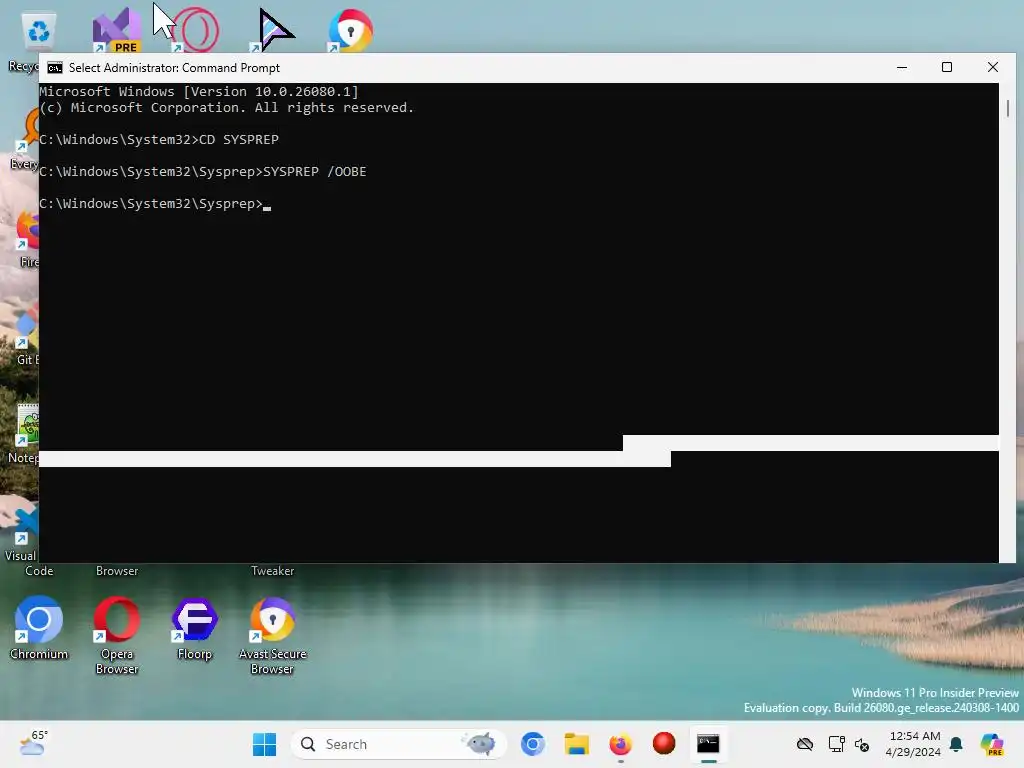Open Visual Studio Preview desktop shortcut

pos(116,30)
